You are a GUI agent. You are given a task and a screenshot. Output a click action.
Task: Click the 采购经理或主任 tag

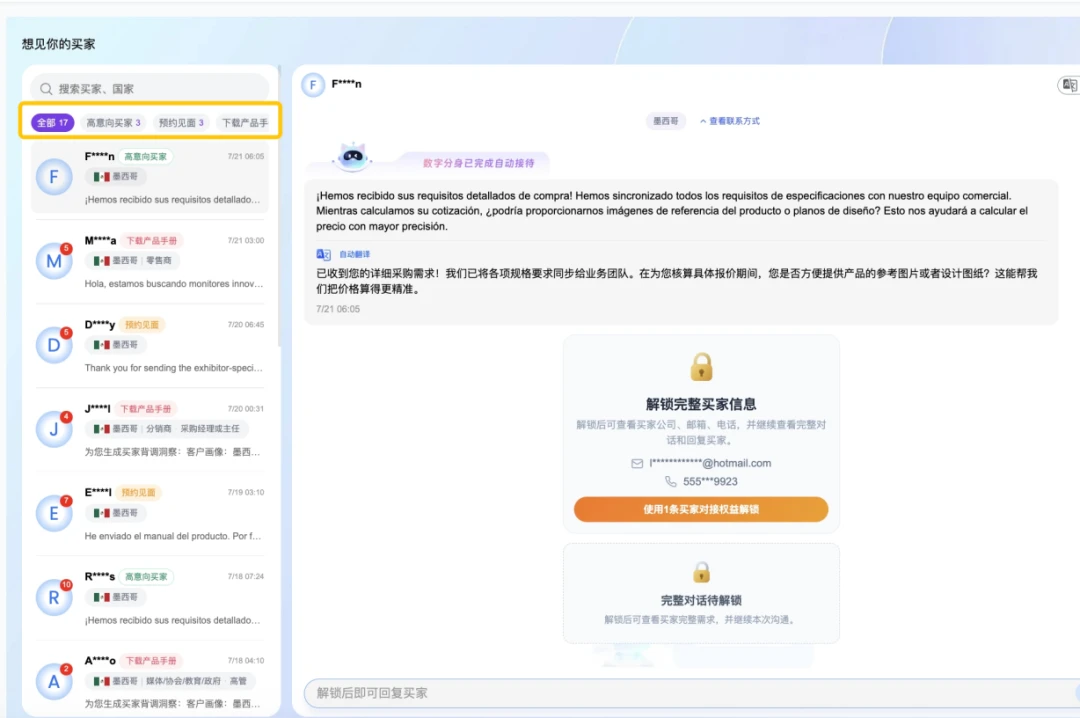210,429
